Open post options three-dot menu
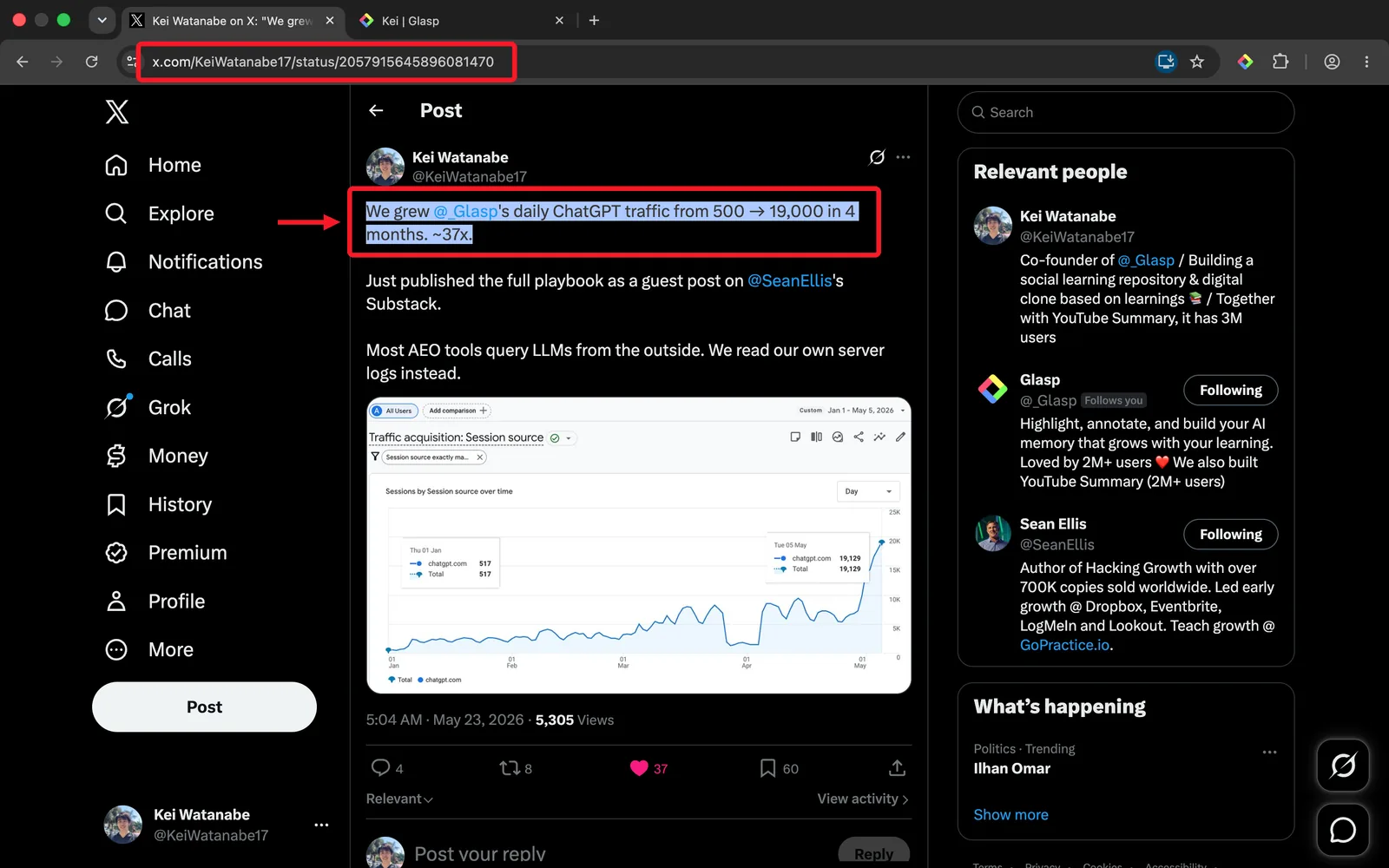Viewport: 1389px width, 868px height. [x=903, y=157]
